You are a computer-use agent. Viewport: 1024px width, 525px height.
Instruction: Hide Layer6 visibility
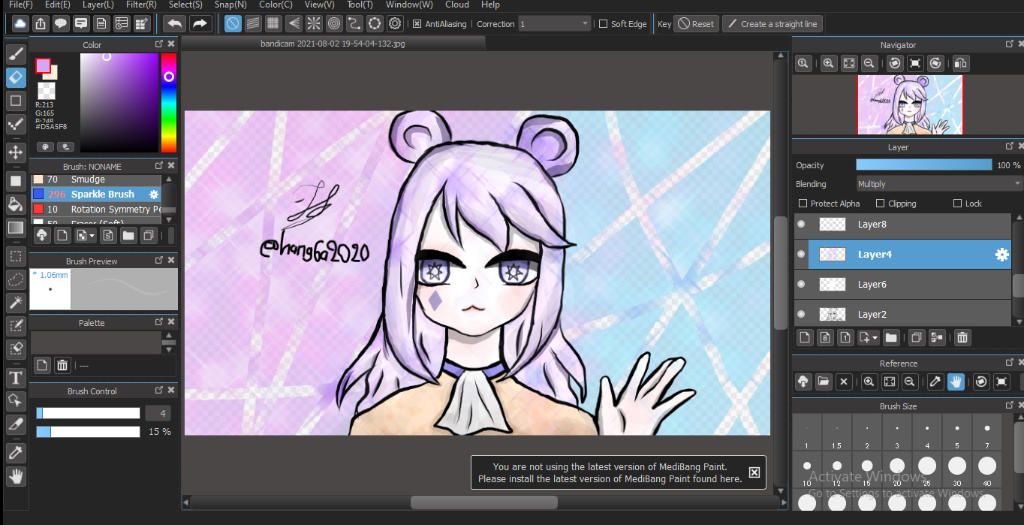pos(801,285)
